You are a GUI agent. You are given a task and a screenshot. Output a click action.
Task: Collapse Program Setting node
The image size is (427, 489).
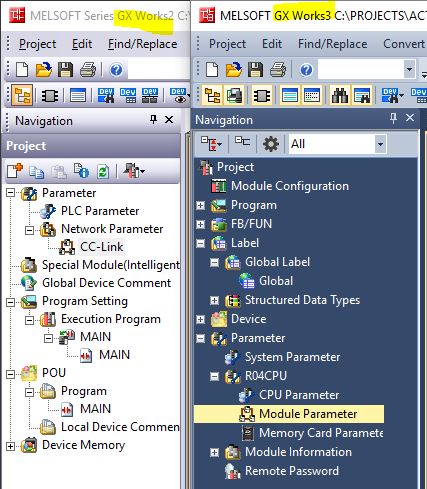(10, 301)
